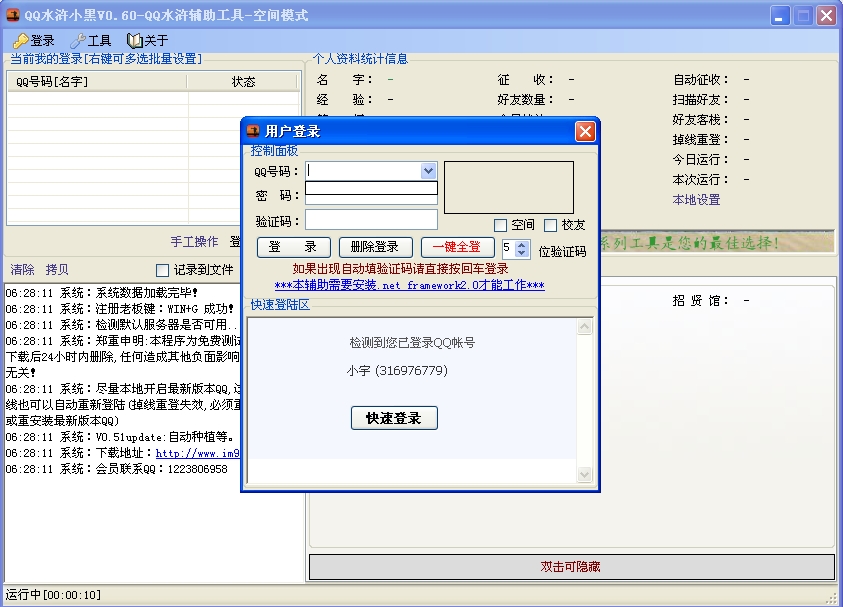The width and height of the screenshot is (843, 607).
Task: Minimize the main window
Action: coord(780,15)
